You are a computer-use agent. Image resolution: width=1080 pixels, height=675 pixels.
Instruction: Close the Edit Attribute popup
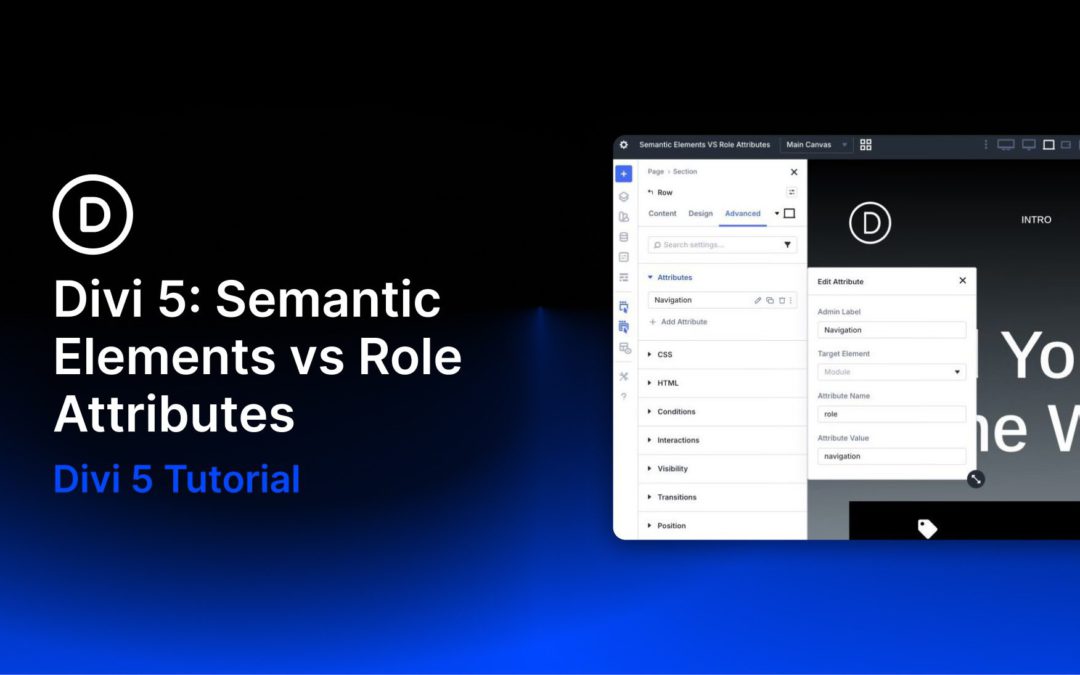click(962, 280)
